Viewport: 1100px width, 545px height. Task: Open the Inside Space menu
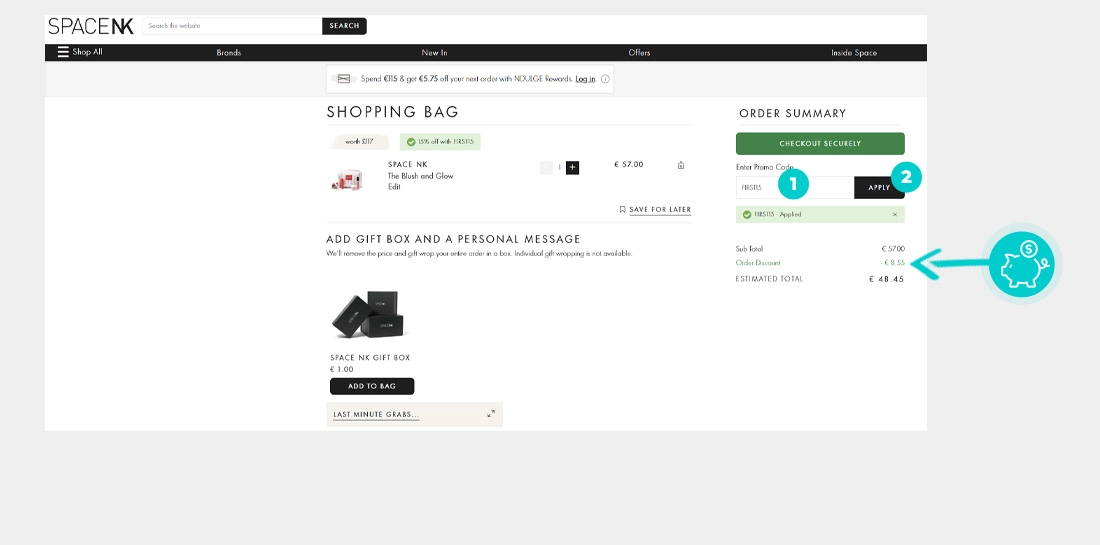(853, 52)
